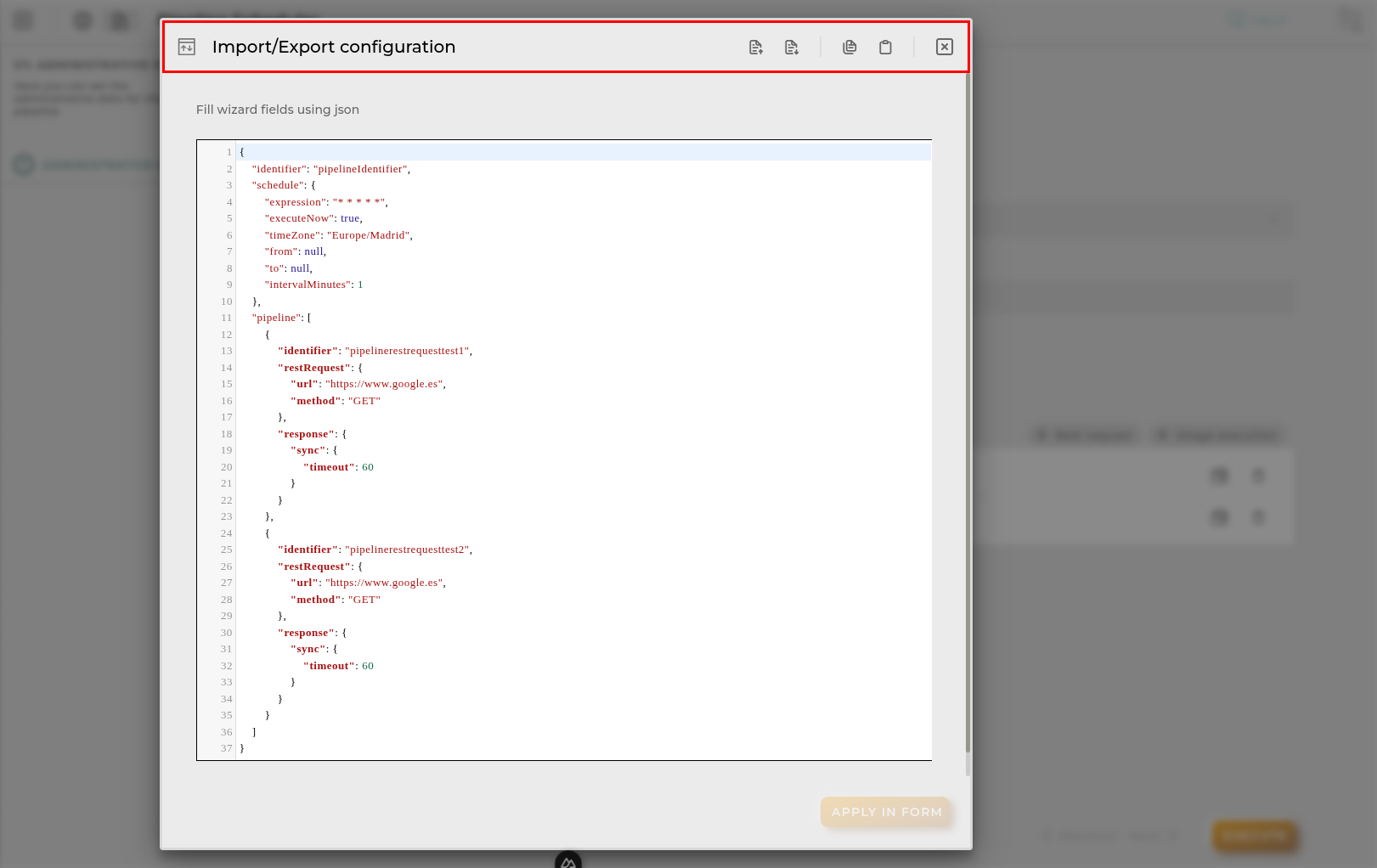The image size is (1377, 868).
Task: Click the APPLY IN FORM button
Action: [886, 812]
